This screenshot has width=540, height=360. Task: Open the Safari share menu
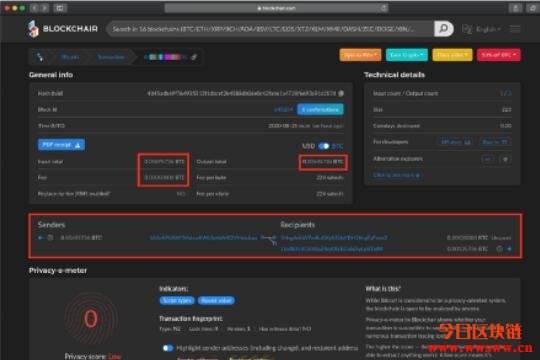pos(515,8)
